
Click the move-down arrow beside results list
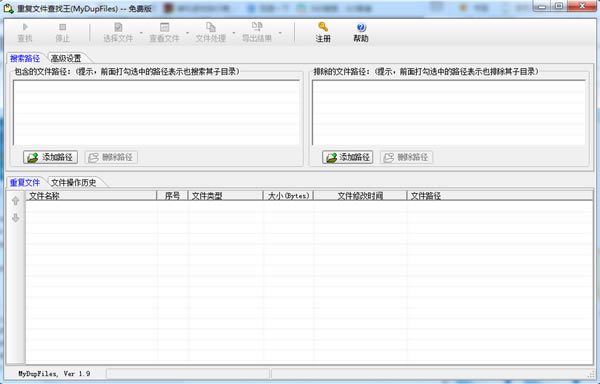pos(15,218)
